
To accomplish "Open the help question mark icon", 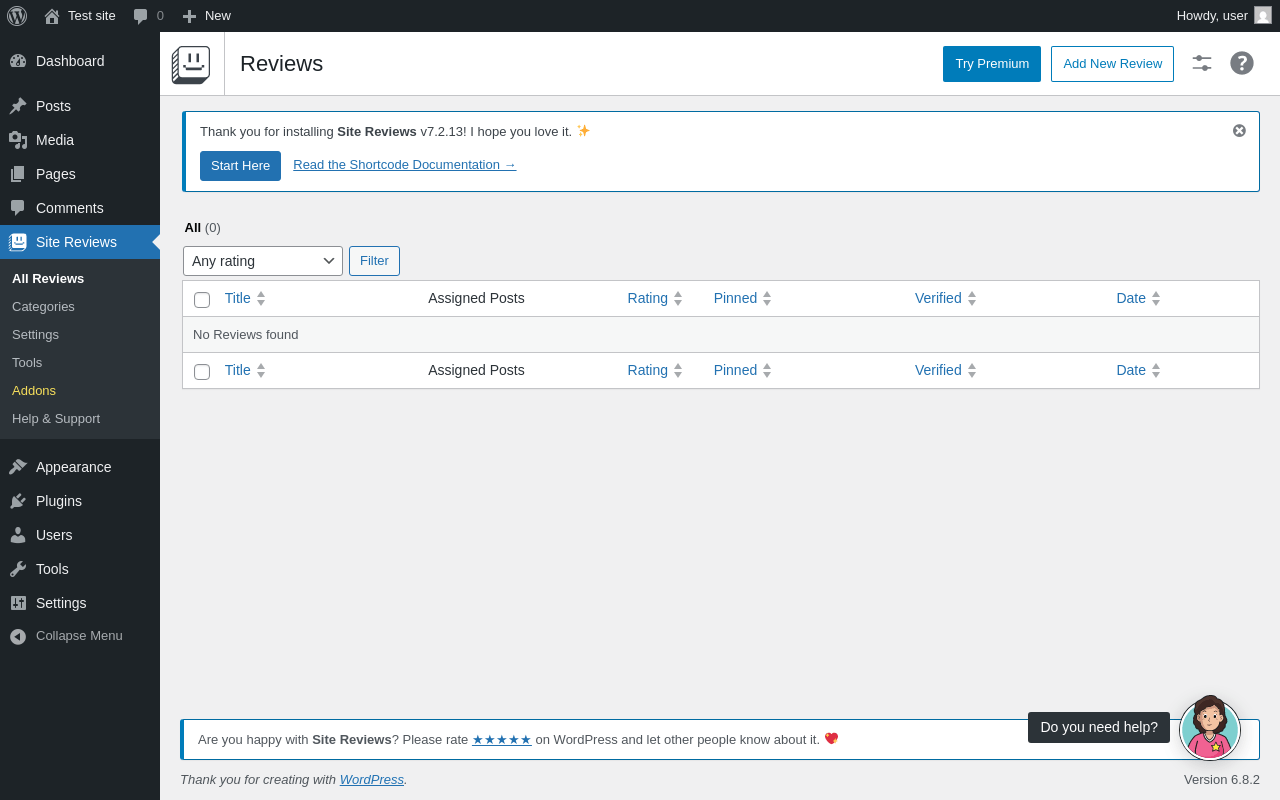I will pos(1242,63).
